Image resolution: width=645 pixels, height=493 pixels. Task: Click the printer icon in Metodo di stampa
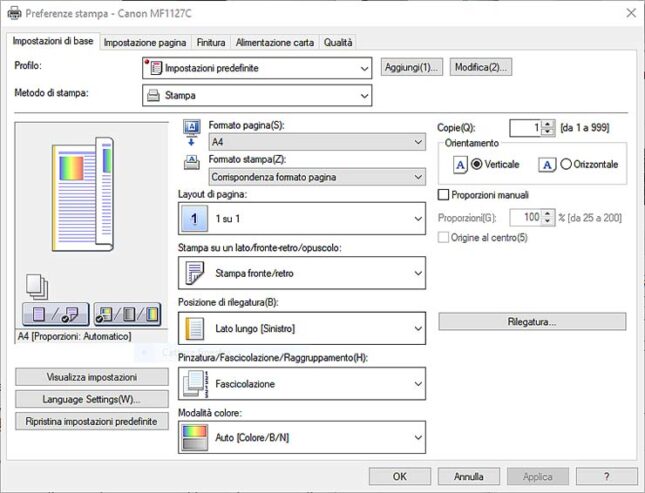[153, 96]
